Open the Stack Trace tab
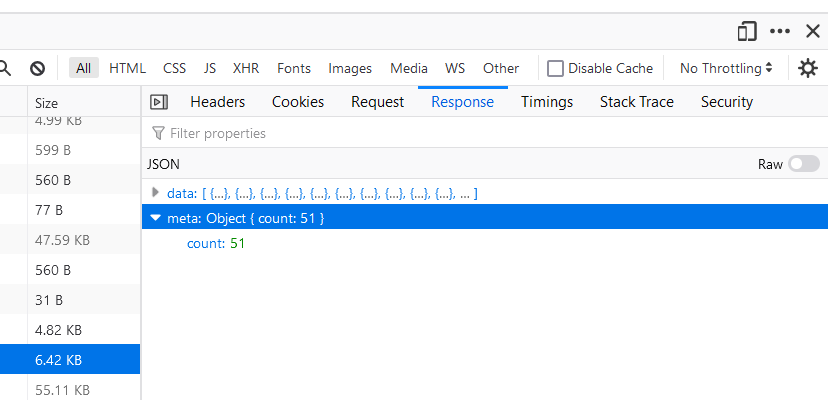 point(637,102)
